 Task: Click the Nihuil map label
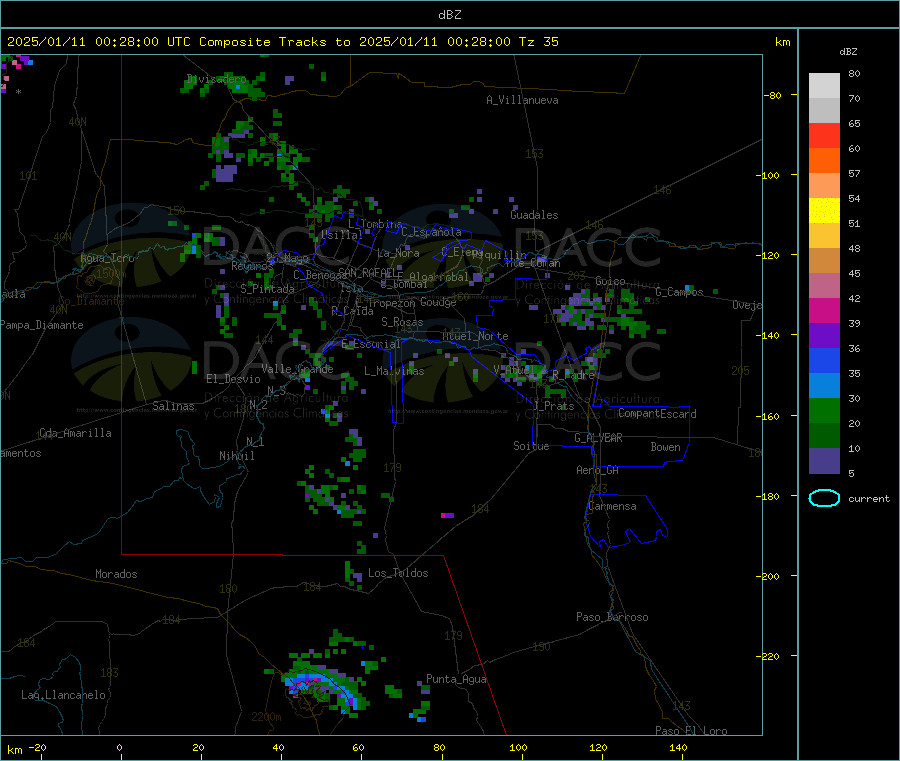(x=236, y=456)
